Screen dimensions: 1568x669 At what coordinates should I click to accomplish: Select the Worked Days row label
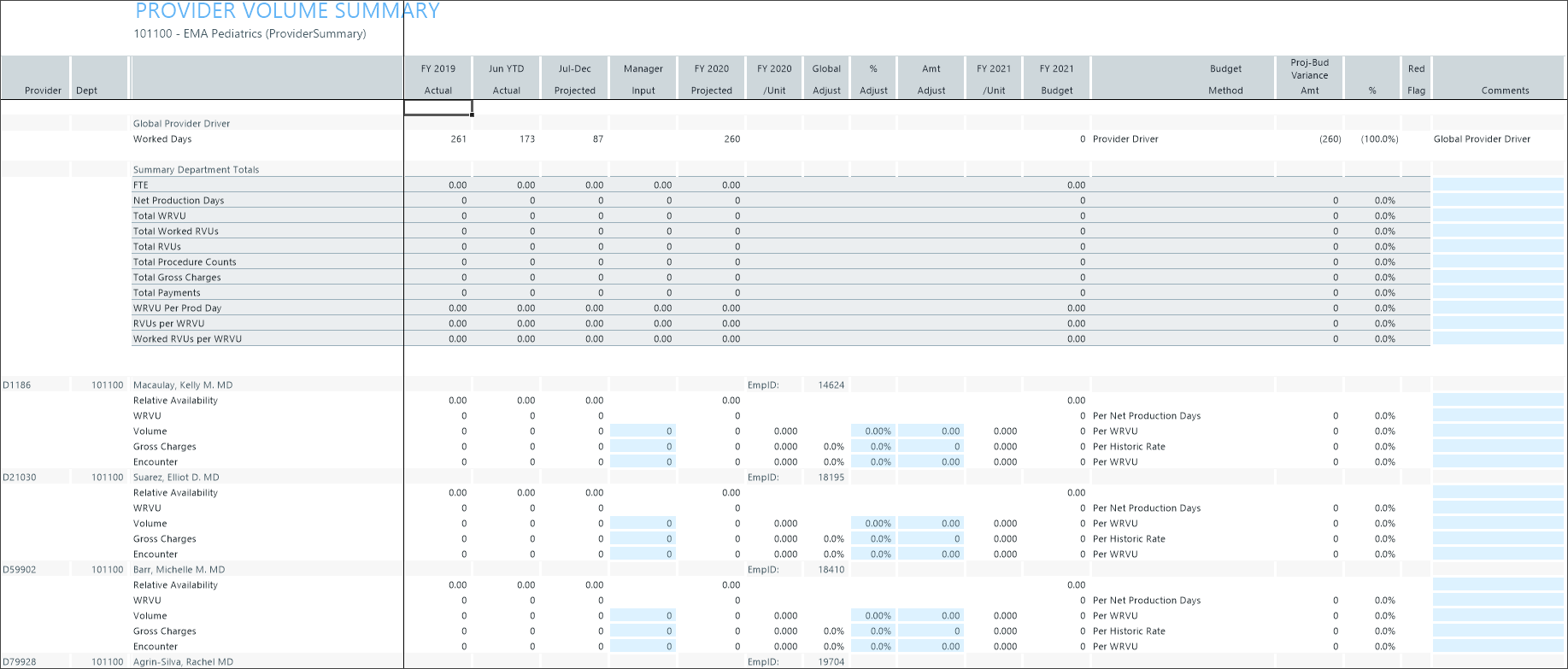point(162,139)
